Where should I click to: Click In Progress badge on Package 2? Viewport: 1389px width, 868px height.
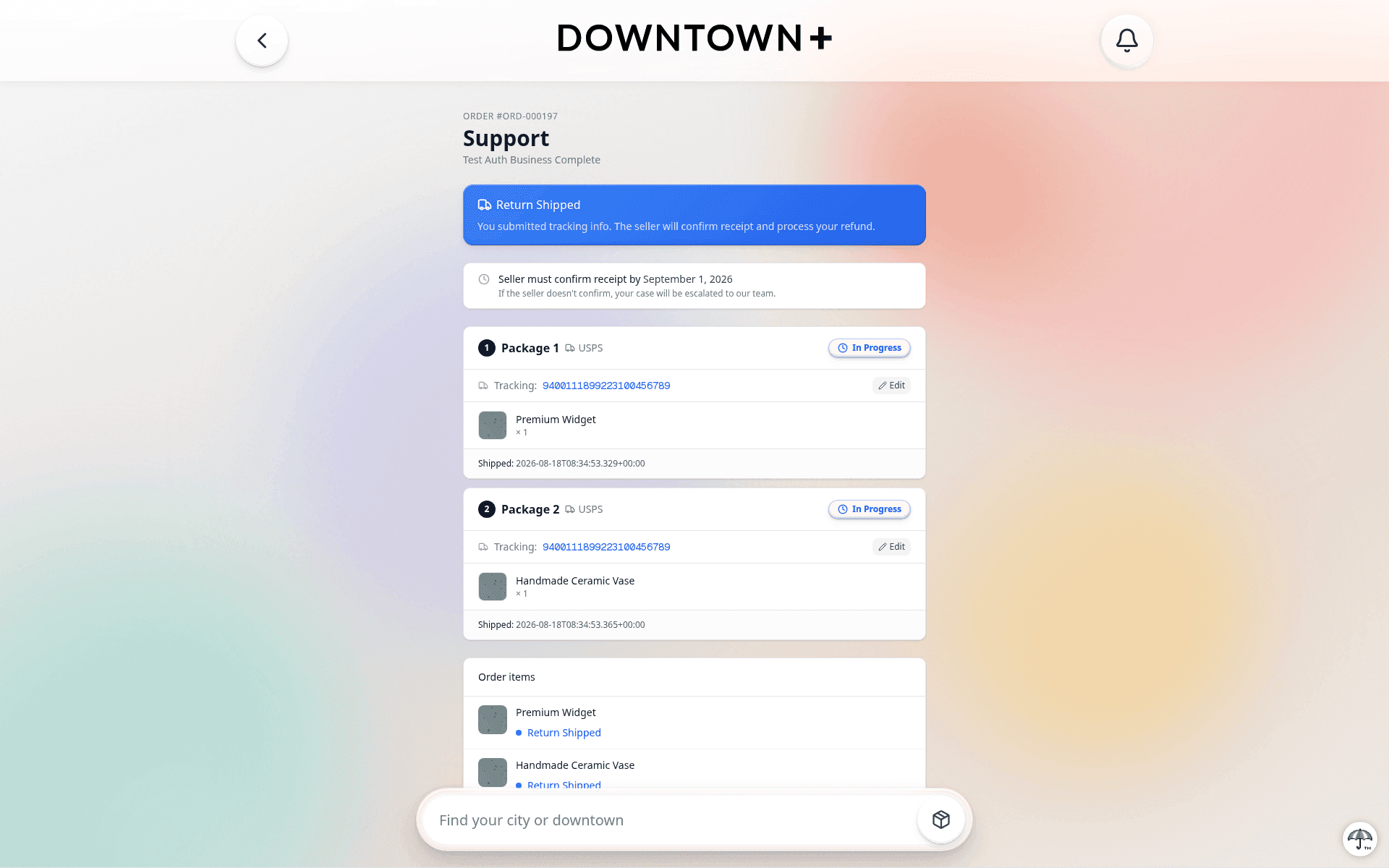pos(870,509)
